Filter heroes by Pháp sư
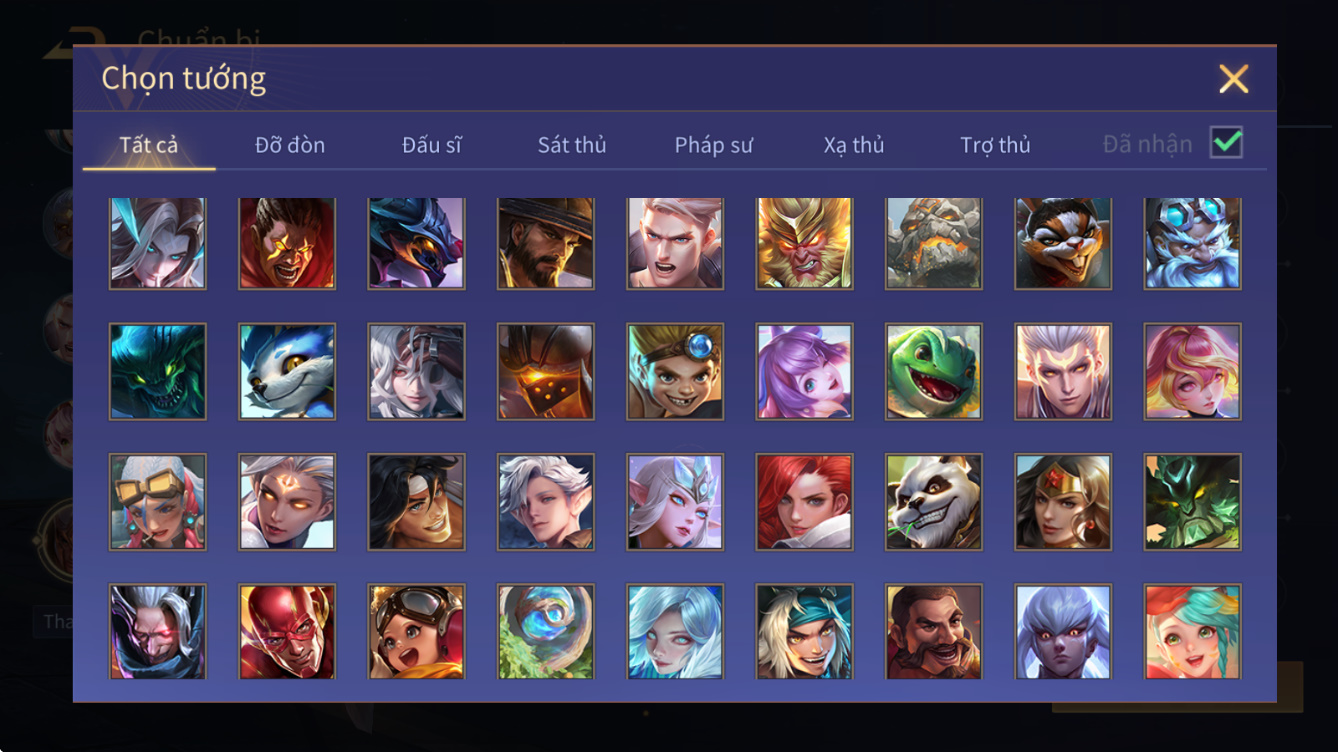Viewport: 1338px width, 752px height. [713, 145]
